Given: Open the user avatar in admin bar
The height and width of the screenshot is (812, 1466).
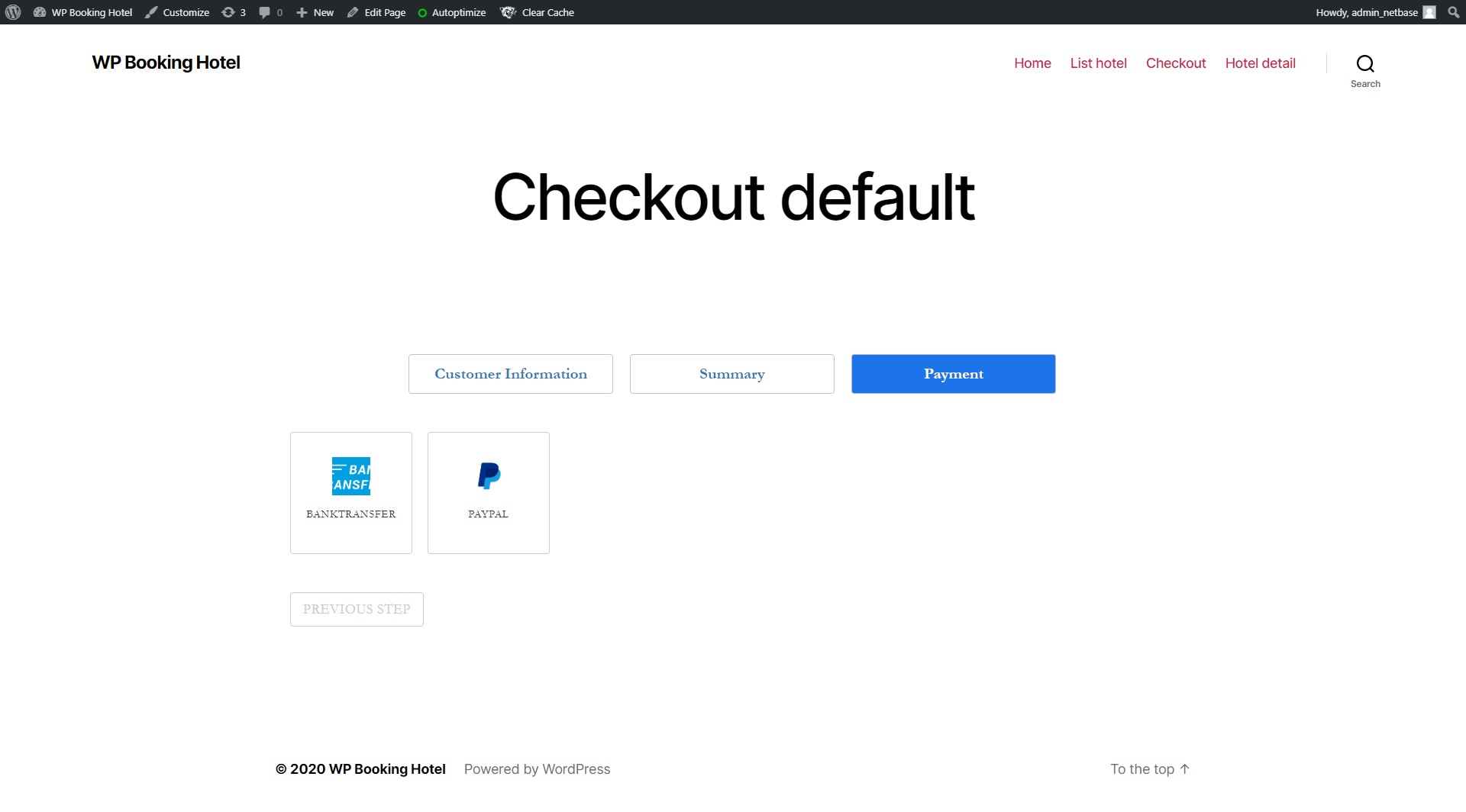Looking at the screenshot, I should pos(1429,12).
